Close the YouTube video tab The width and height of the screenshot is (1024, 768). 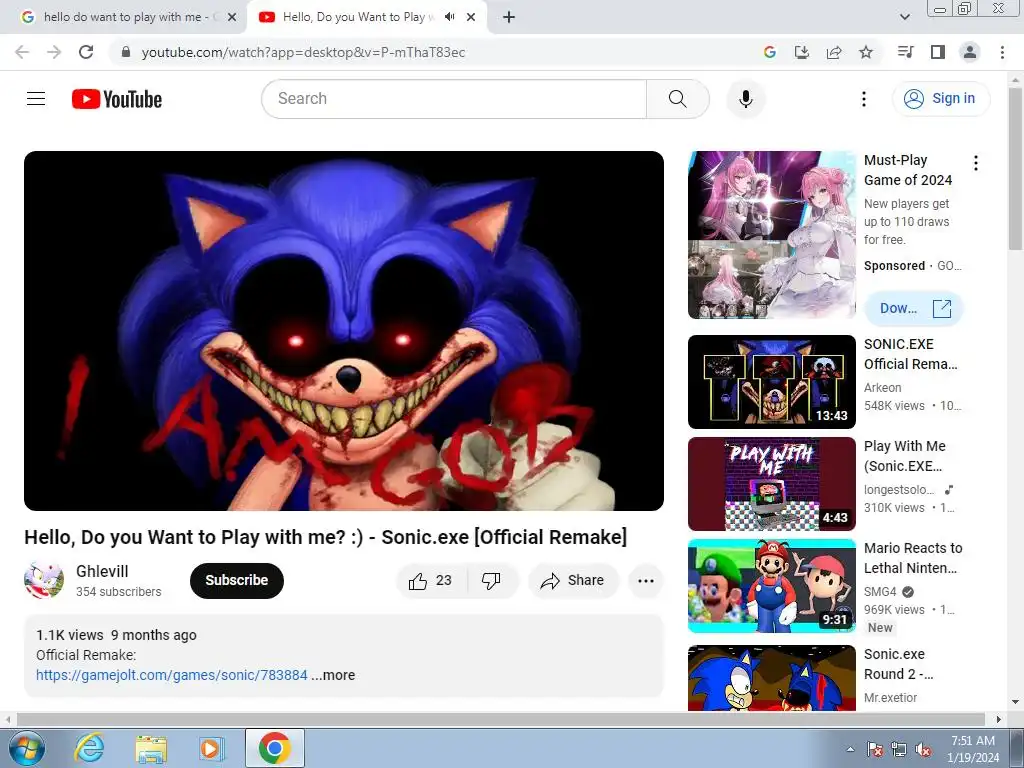point(471,18)
